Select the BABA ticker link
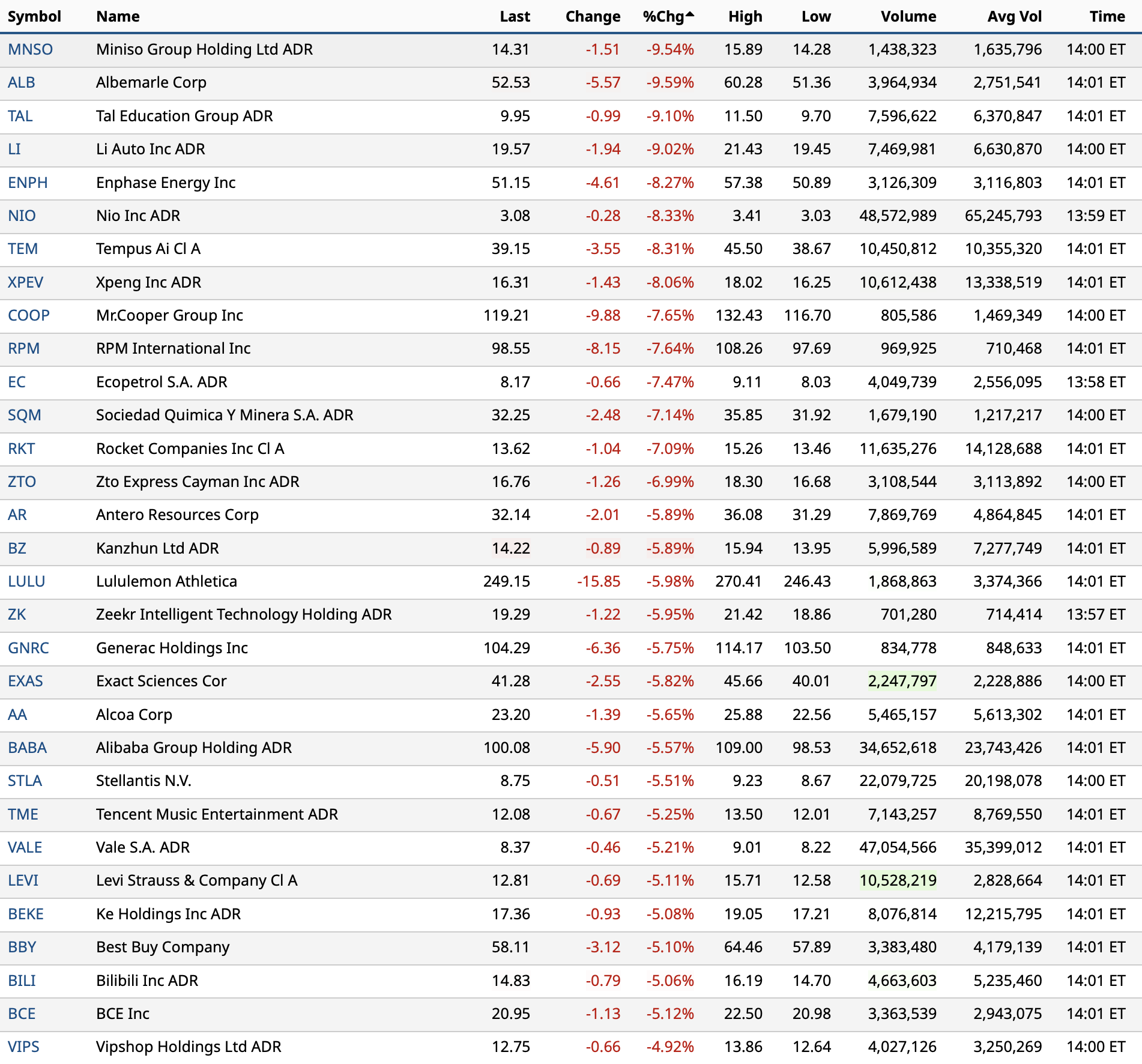 [x=27, y=748]
